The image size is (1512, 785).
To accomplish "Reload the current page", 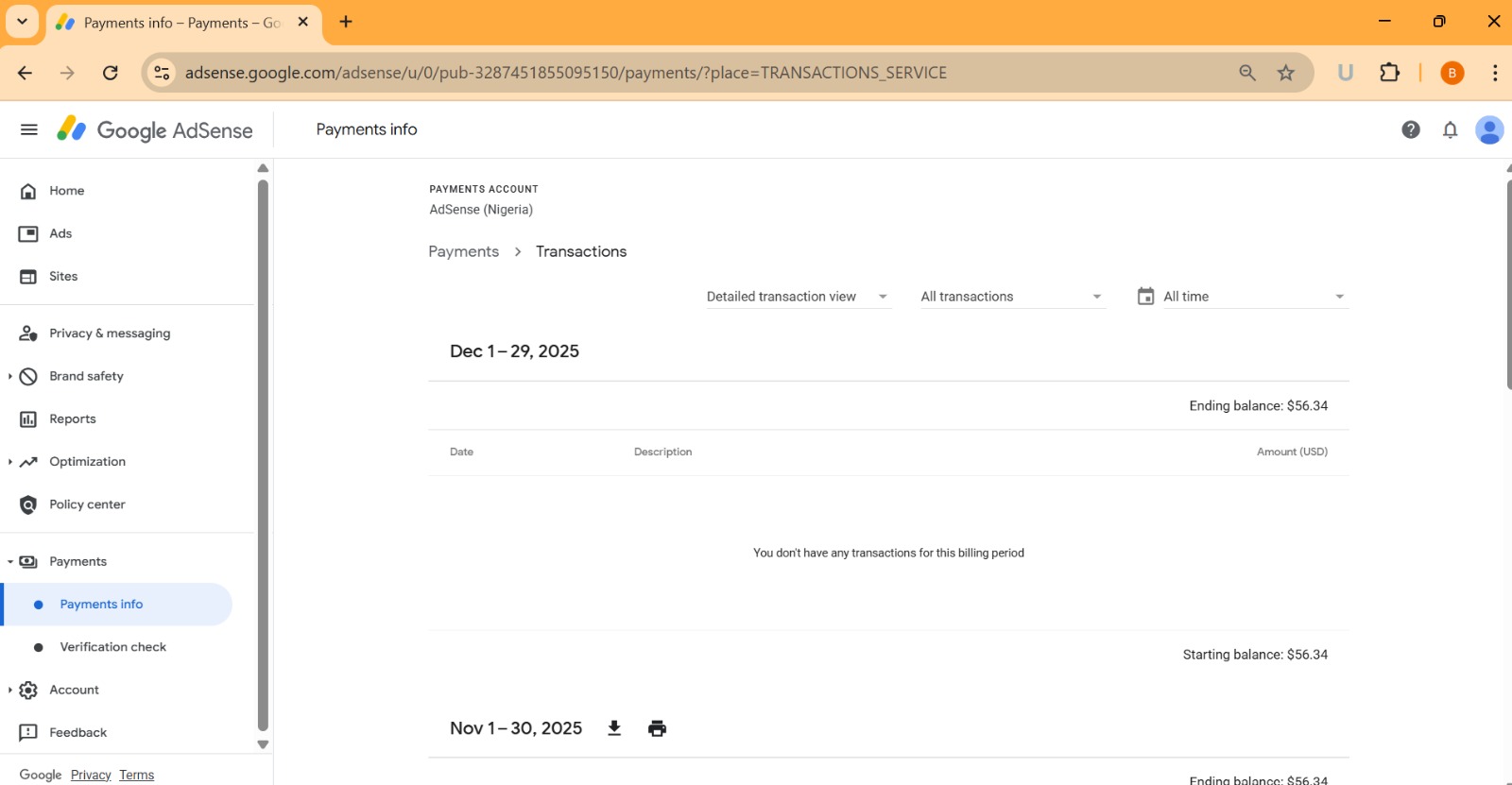I will [111, 73].
